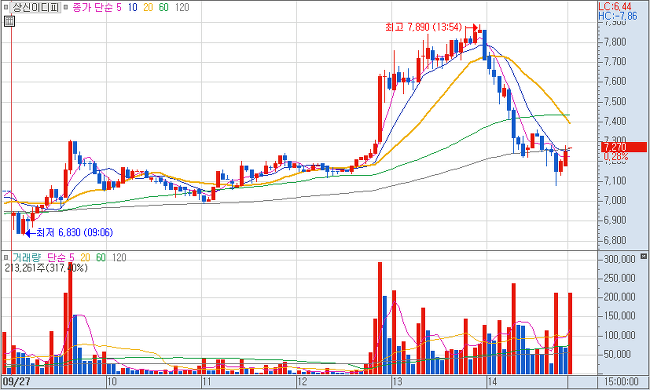This screenshot has height=390, width=650.
Task: Click the 단순 label in volume panel
Action: [57, 257]
